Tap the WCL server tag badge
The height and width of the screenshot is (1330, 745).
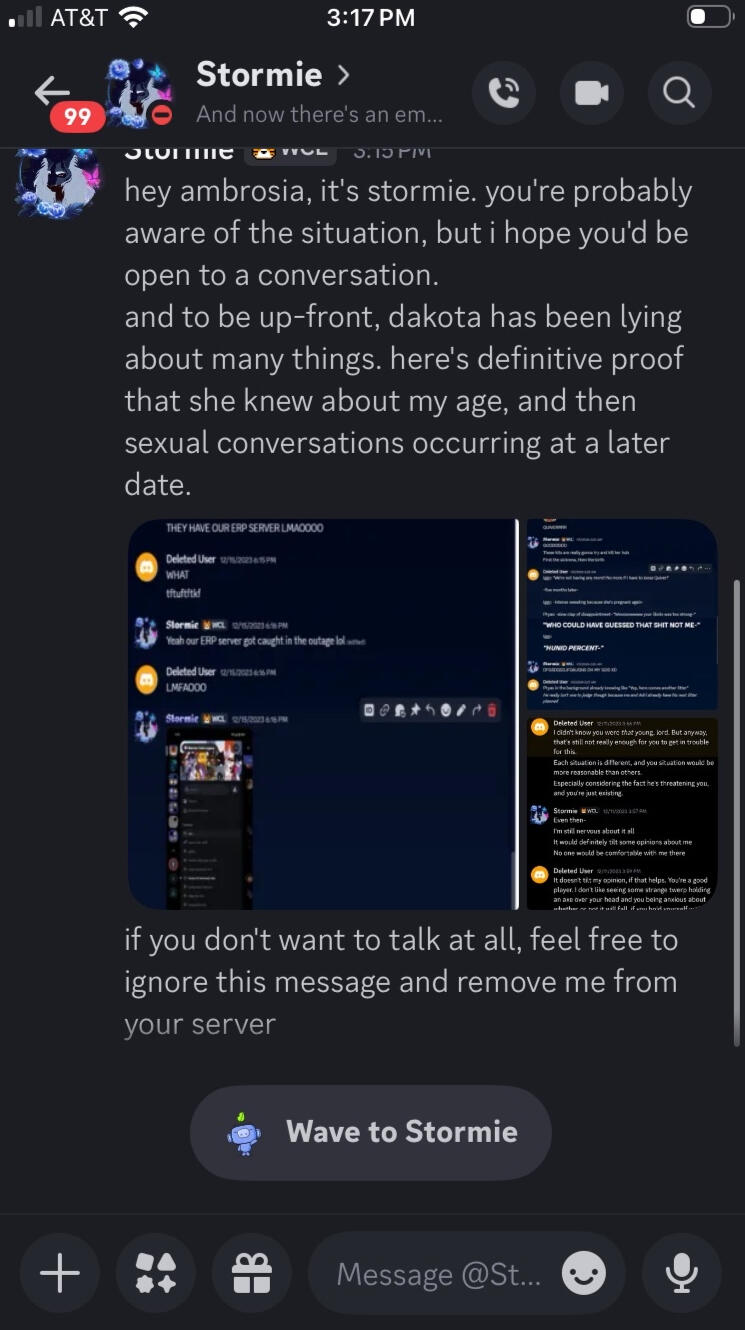pyautogui.click(x=291, y=152)
